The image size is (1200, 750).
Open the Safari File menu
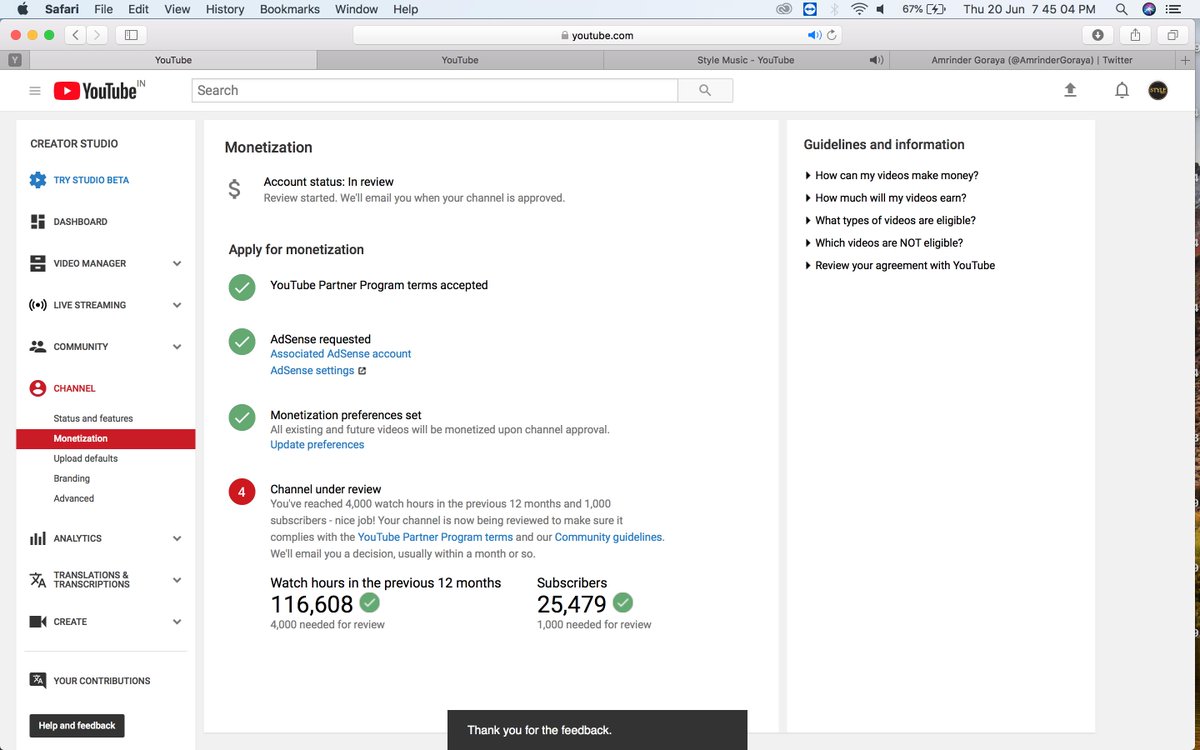click(103, 9)
